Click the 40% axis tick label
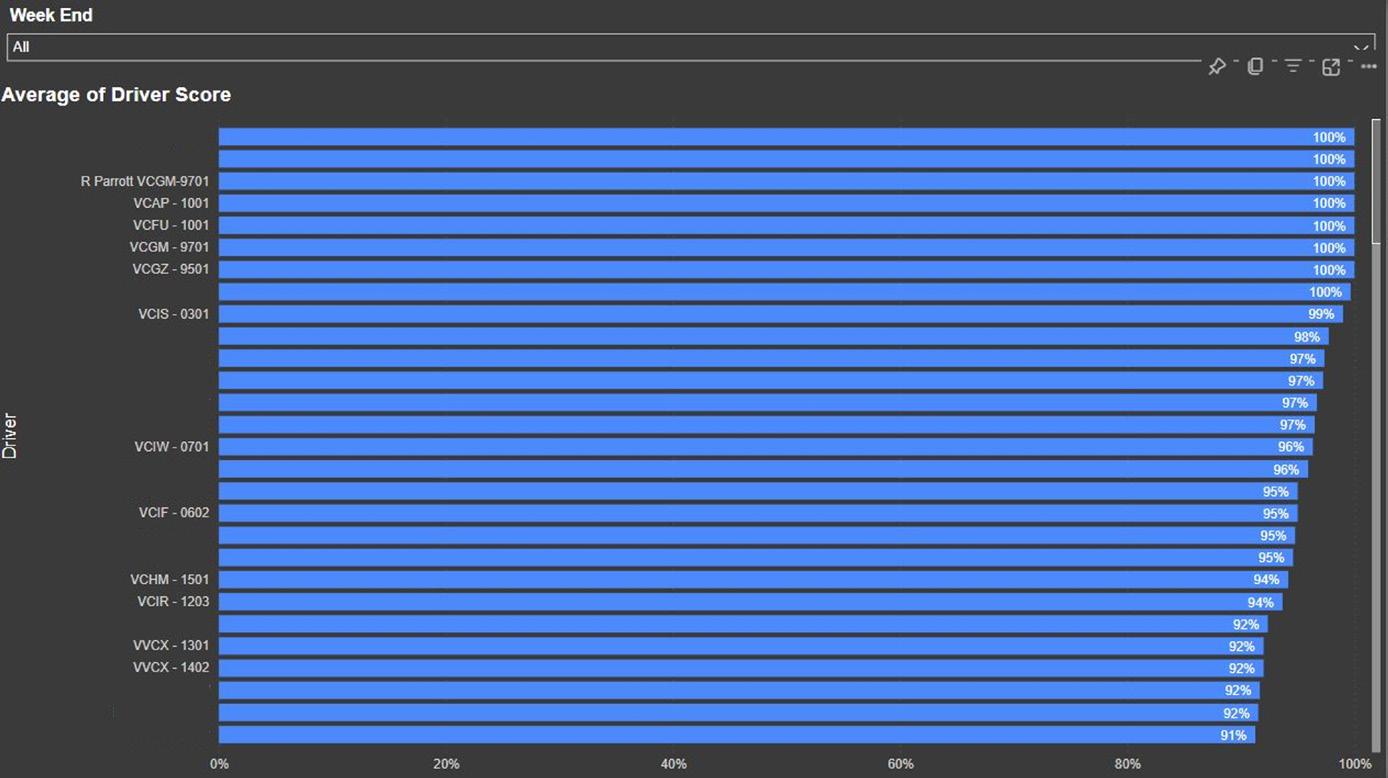 pos(673,764)
